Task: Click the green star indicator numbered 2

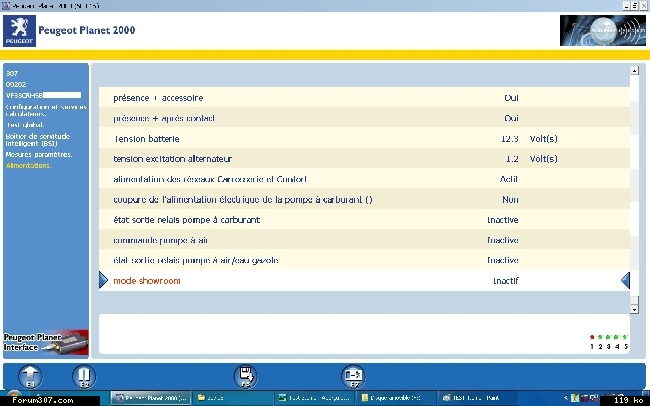Action: (600, 337)
